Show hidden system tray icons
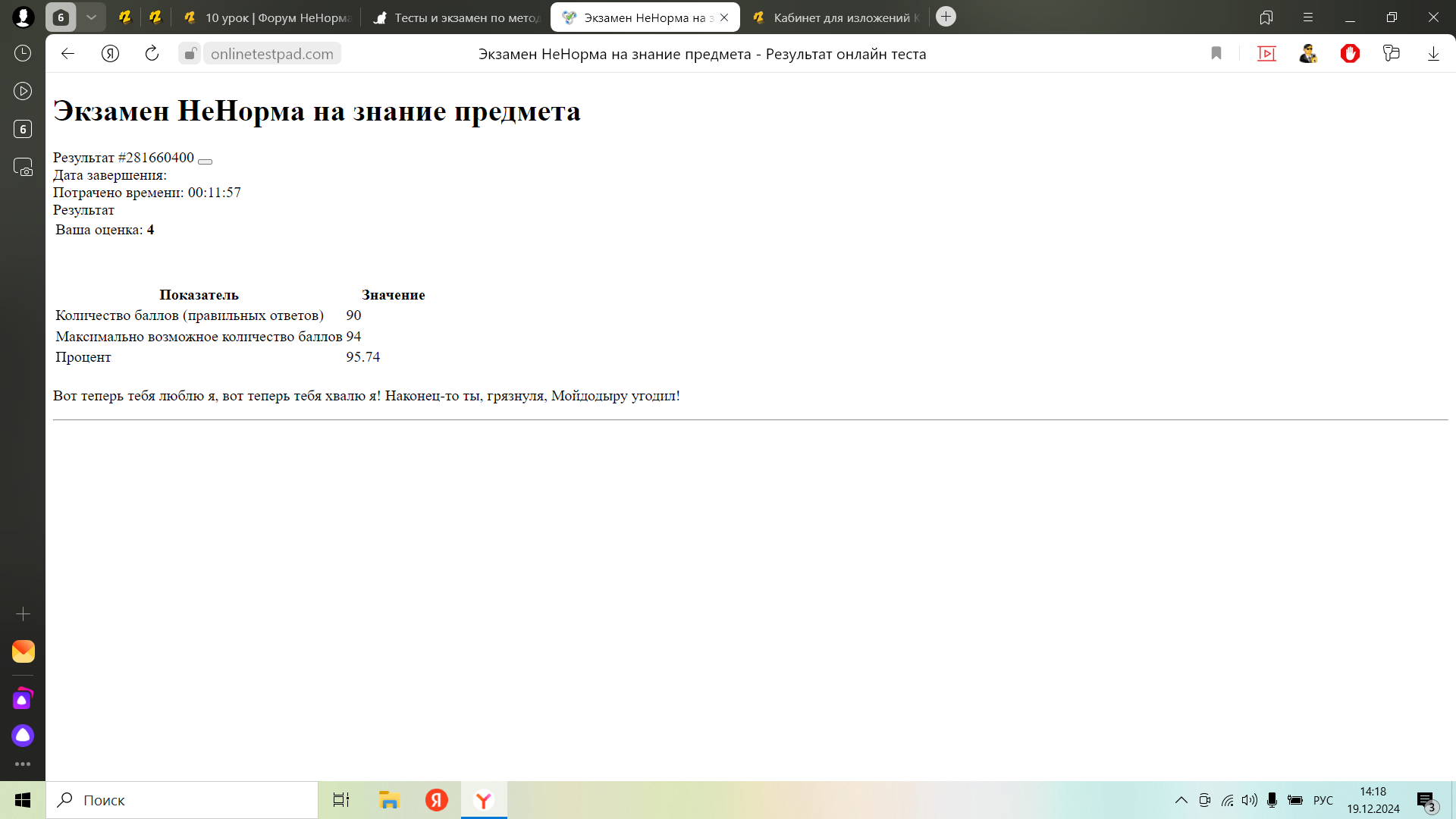This screenshot has width=1456, height=819. (x=1181, y=800)
